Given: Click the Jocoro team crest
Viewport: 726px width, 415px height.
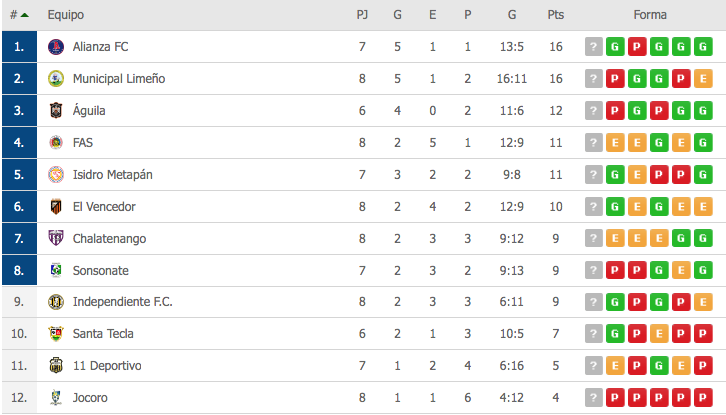Looking at the screenshot, I should [56, 398].
